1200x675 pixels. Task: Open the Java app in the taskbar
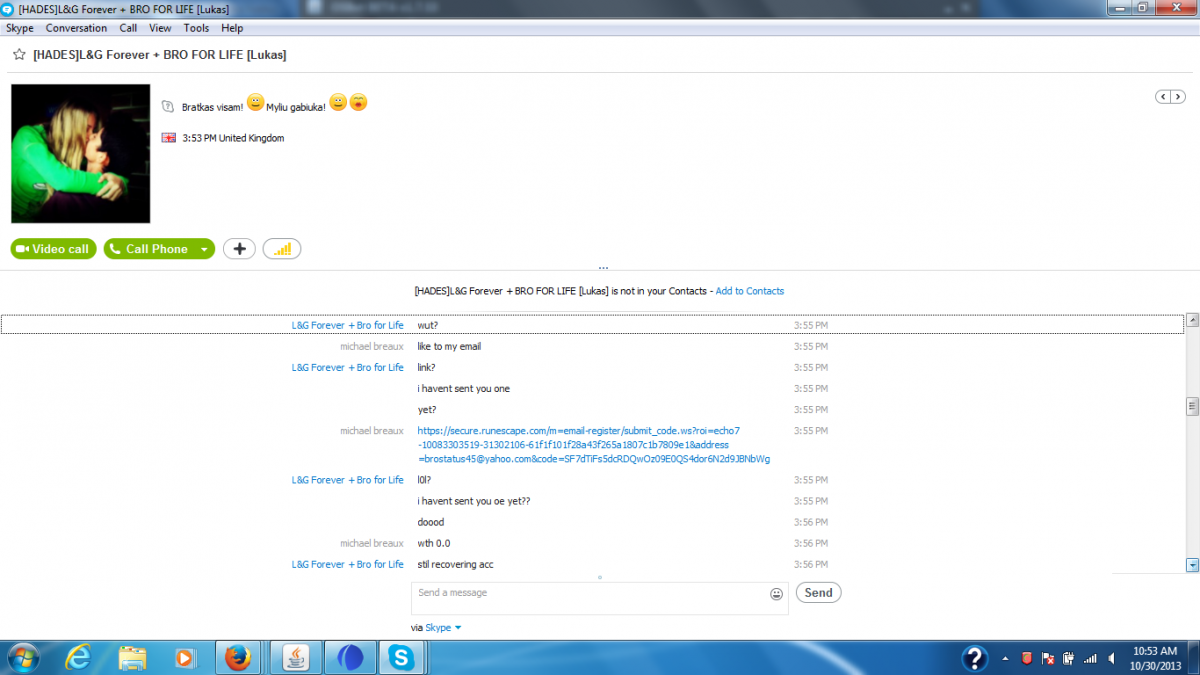pyautogui.click(x=295, y=657)
